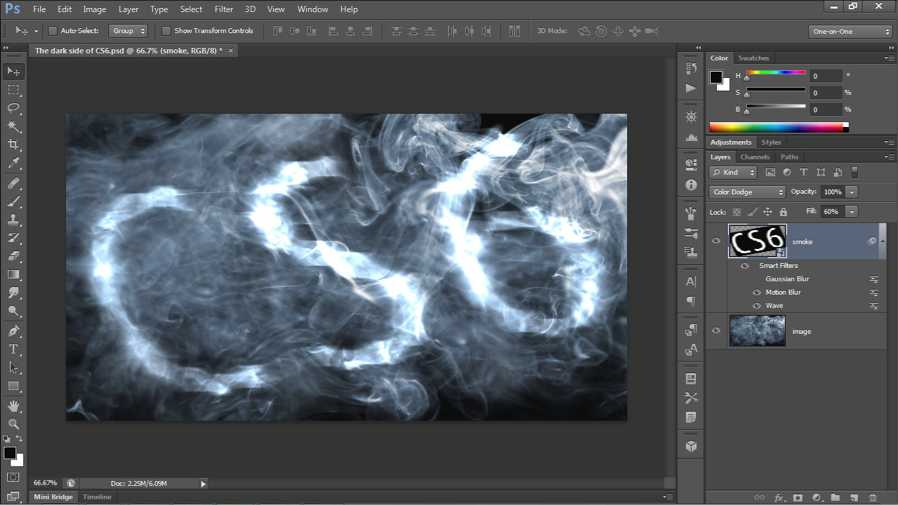Image resolution: width=898 pixels, height=505 pixels.
Task: Click the layer style fx icon
Action: [779, 498]
